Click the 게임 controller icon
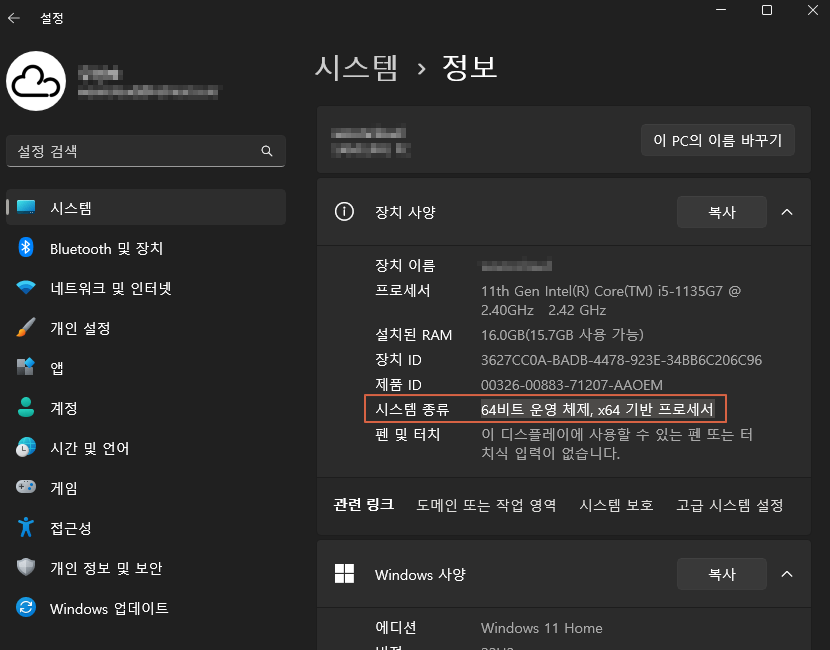The width and height of the screenshot is (830, 650). (x=26, y=486)
